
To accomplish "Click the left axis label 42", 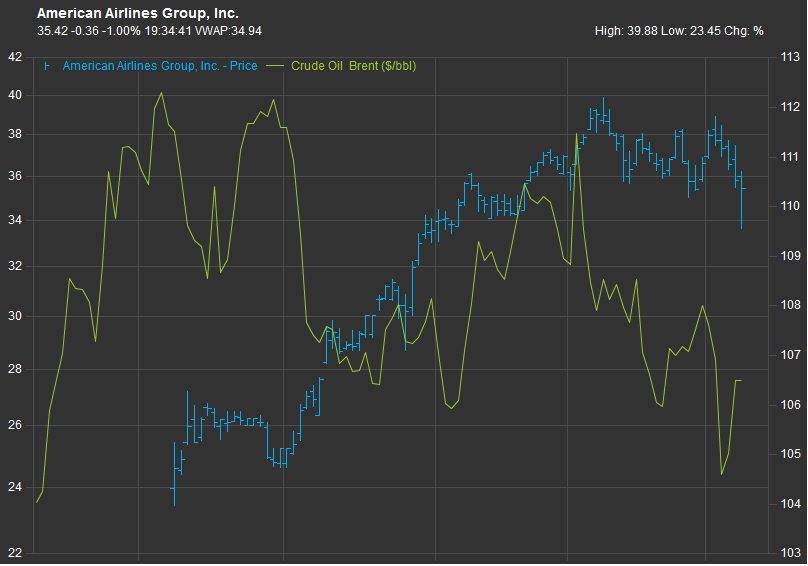I will 15,57.
